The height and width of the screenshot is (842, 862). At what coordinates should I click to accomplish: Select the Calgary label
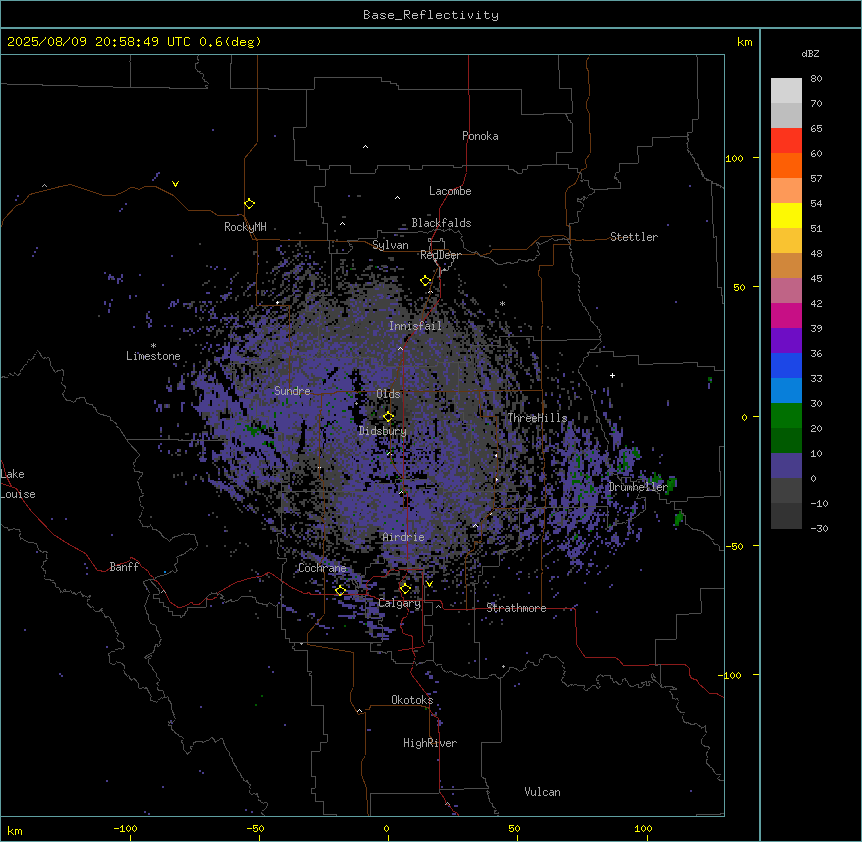click(400, 603)
